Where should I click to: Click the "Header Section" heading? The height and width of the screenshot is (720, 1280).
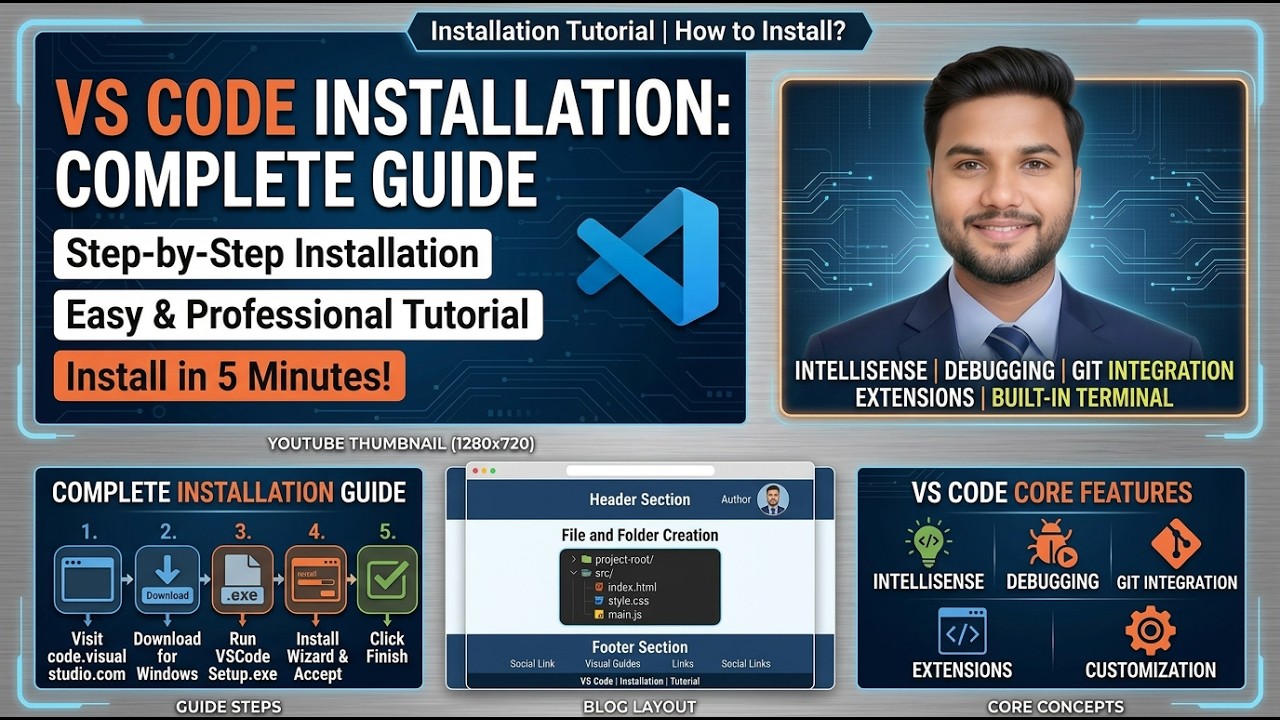[640, 499]
